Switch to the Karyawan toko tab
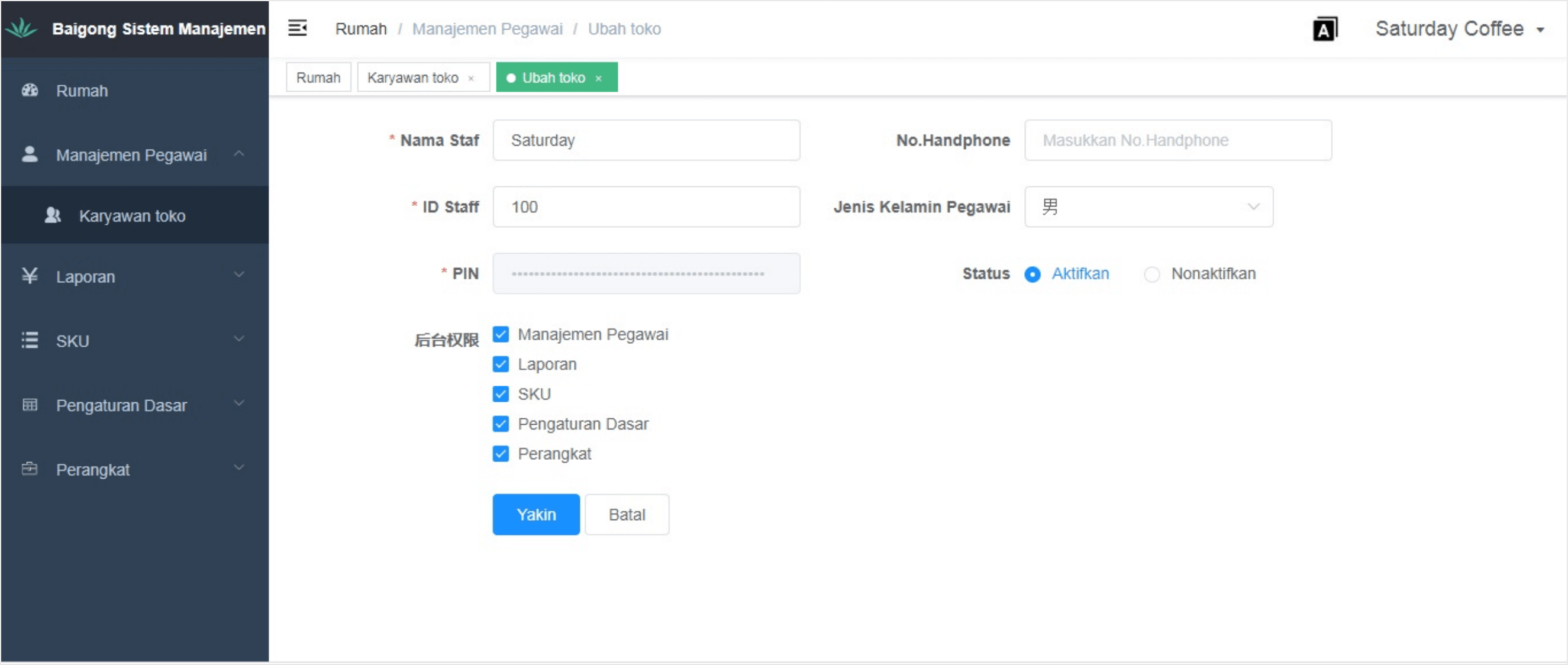 point(412,78)
